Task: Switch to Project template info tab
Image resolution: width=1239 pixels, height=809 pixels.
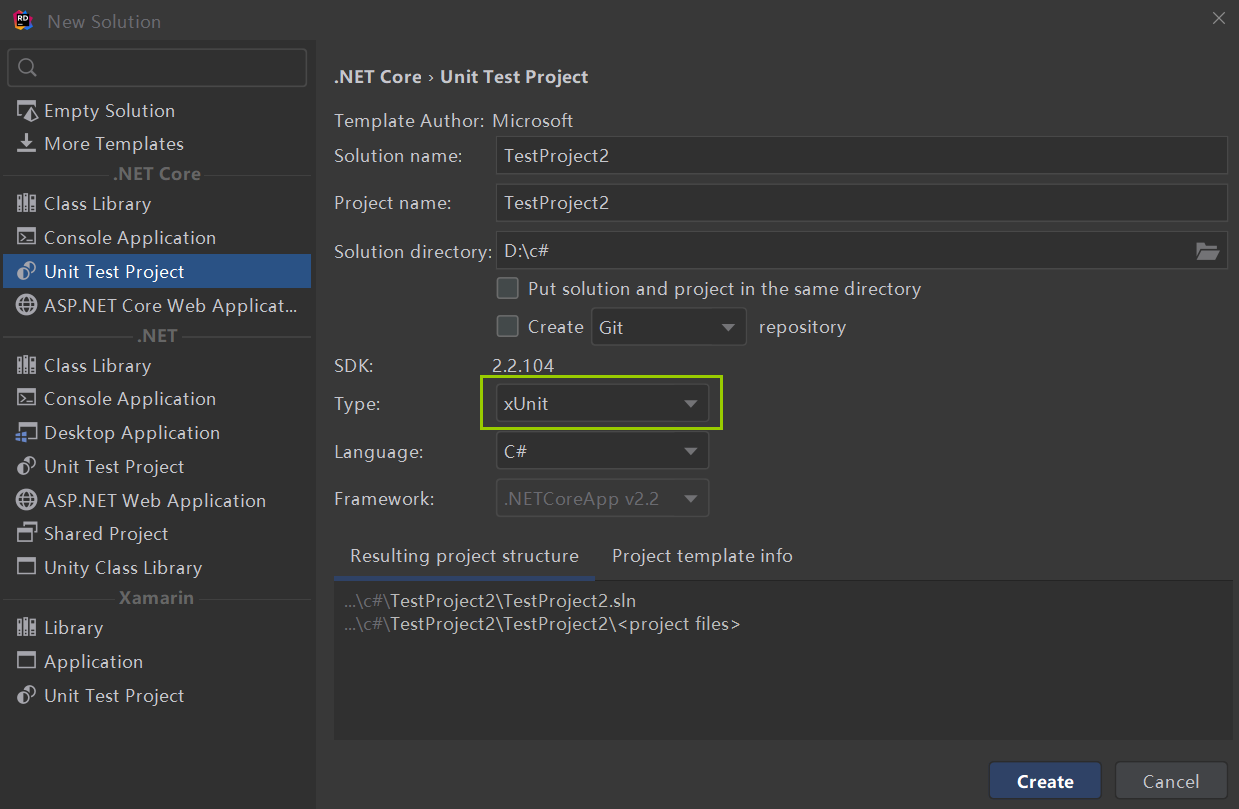Action: click(702, 556)
